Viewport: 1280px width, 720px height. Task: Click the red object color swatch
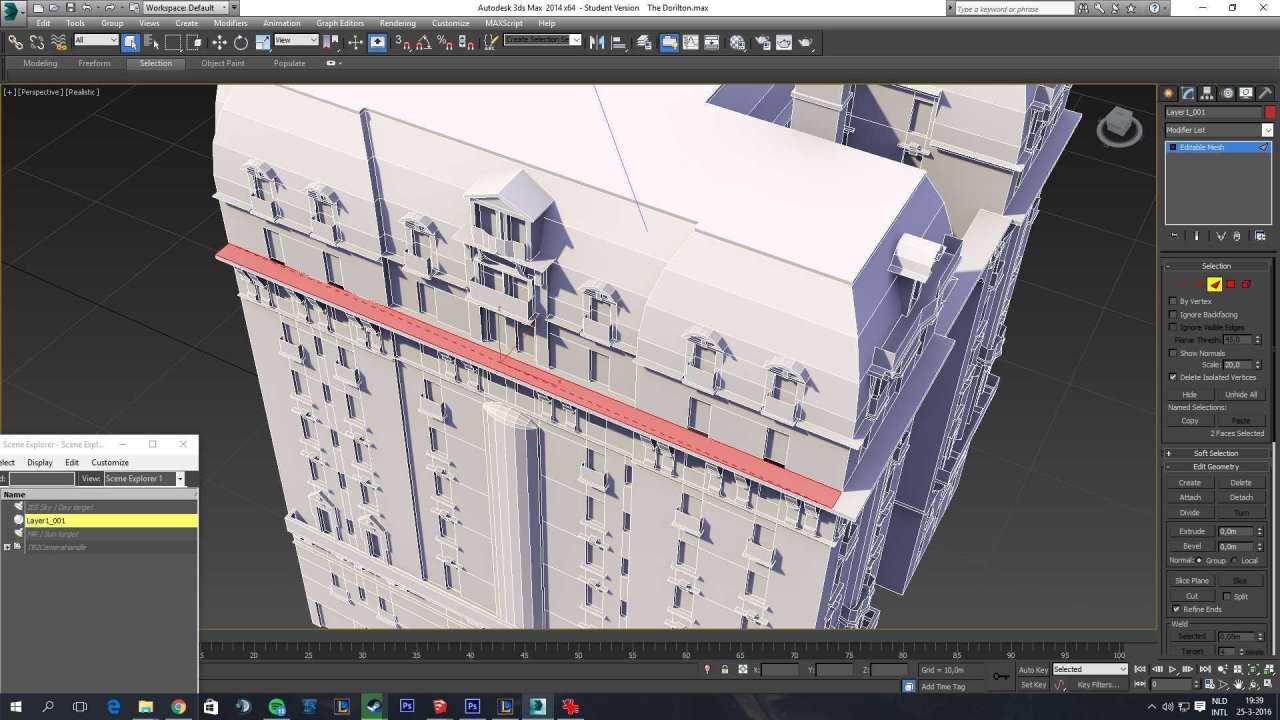tap(1270, 112)
